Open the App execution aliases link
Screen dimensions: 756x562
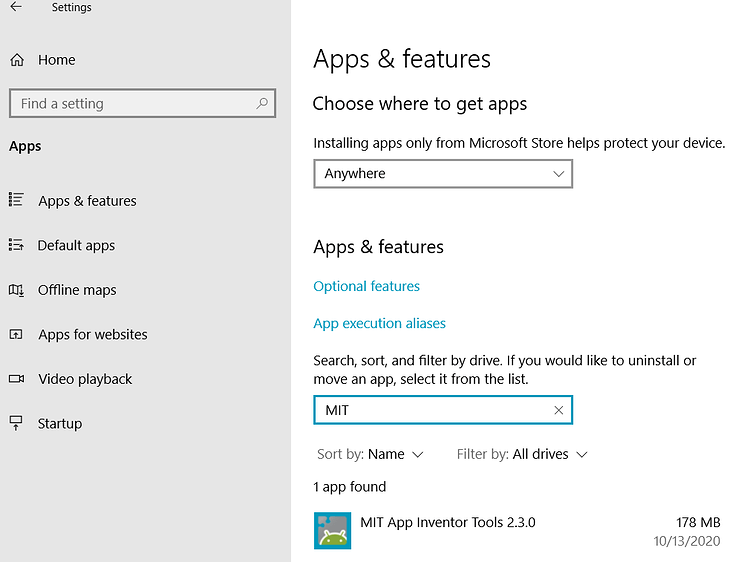pyautogui.click(x=379, y=323)
